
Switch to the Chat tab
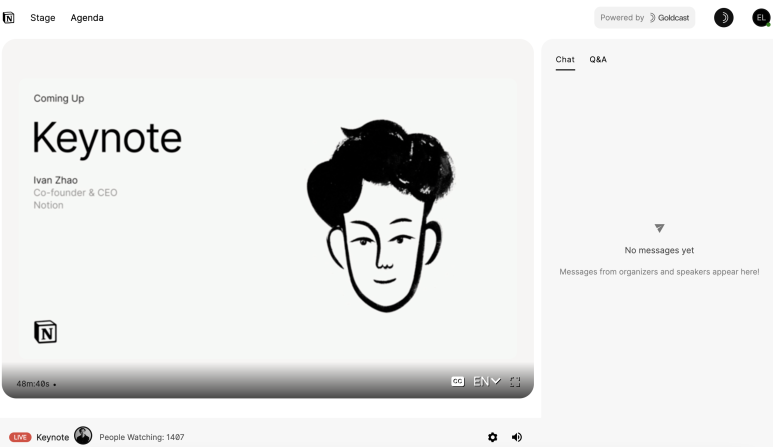565,60
